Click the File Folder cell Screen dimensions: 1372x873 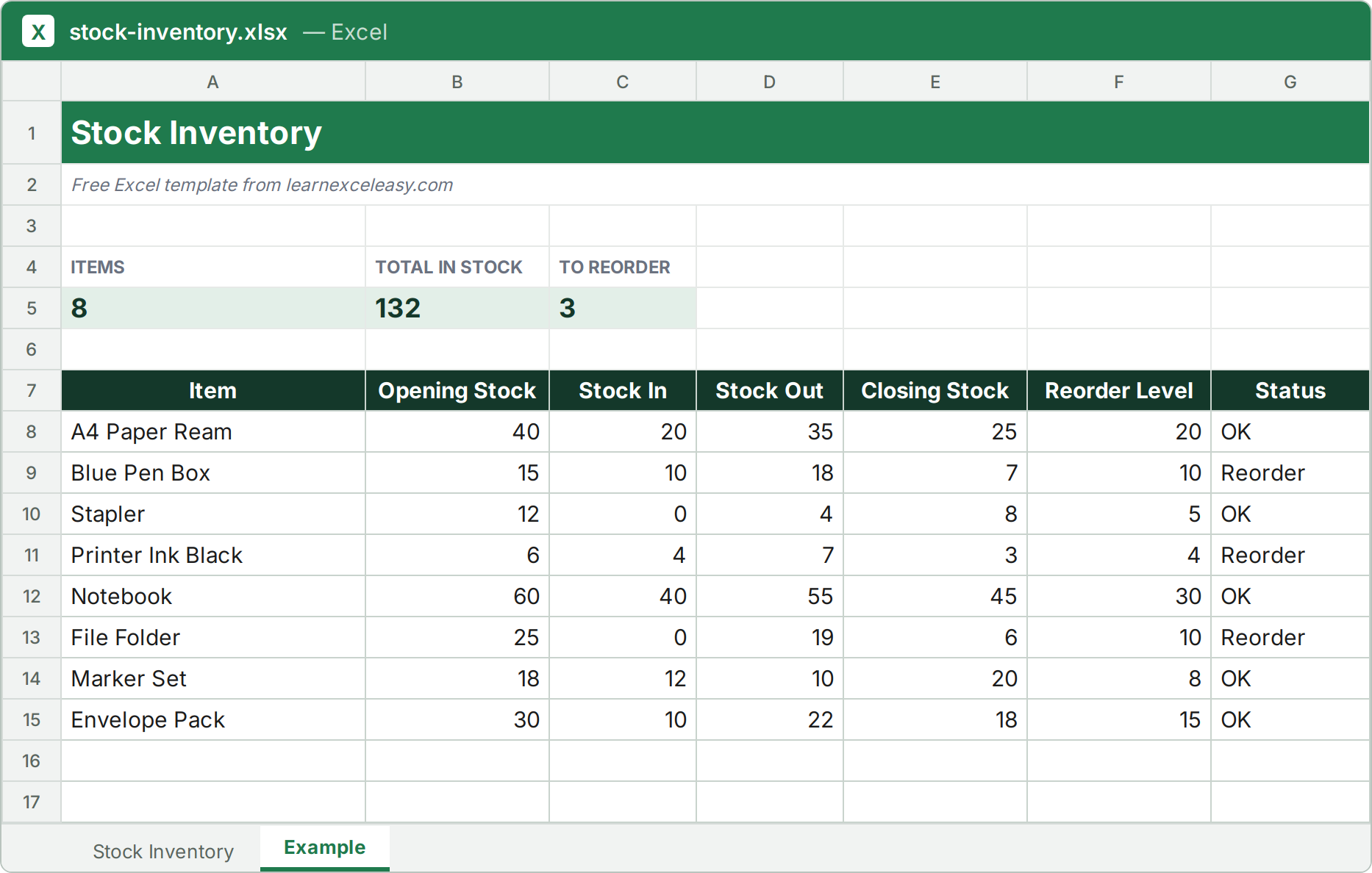coord(213,637)
